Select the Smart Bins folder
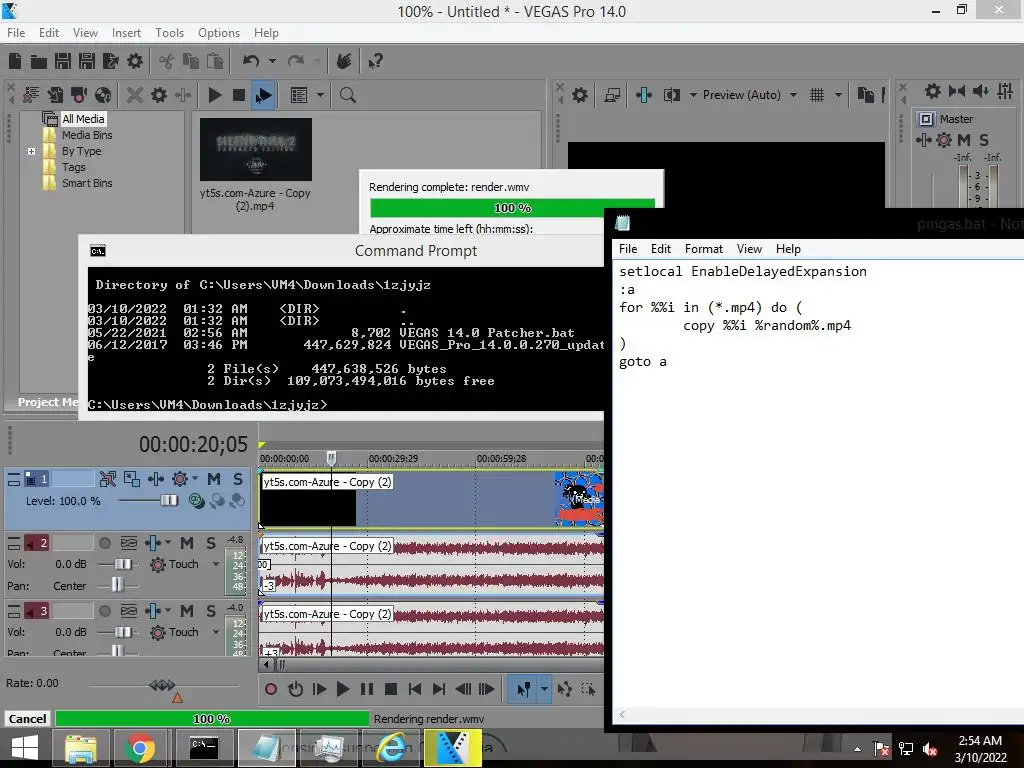The height and width of the screenshot is (768, 1024). pos(87,184)
